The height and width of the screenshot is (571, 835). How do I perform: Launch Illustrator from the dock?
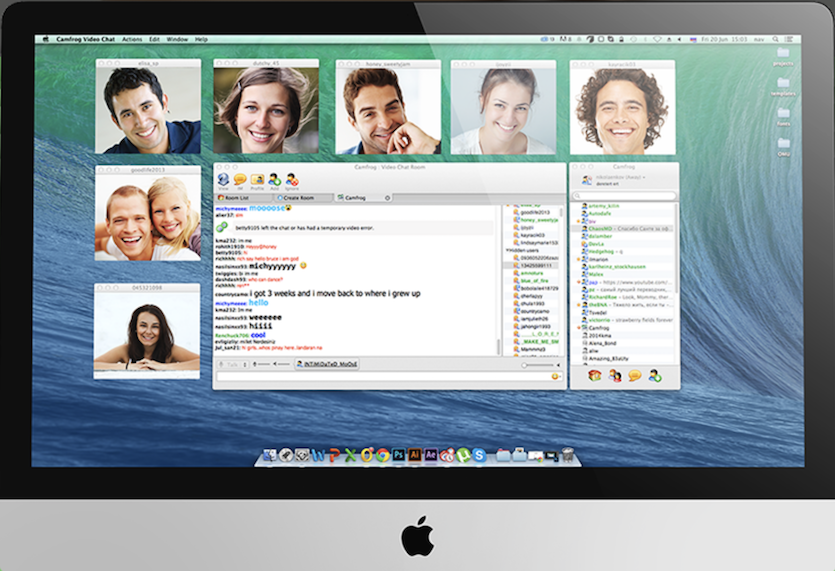click(414, 455)
